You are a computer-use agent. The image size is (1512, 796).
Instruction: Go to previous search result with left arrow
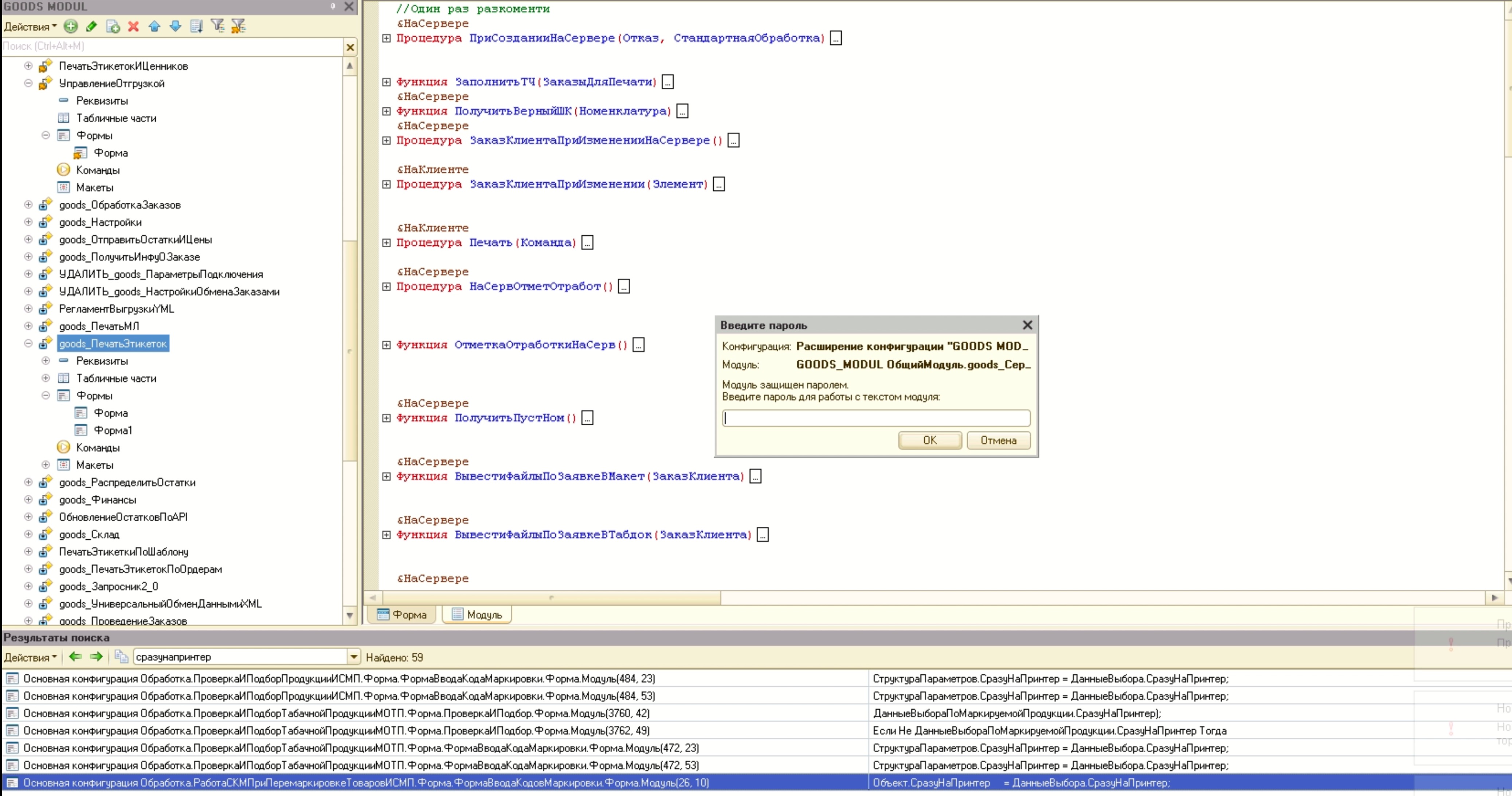point(75,657)
